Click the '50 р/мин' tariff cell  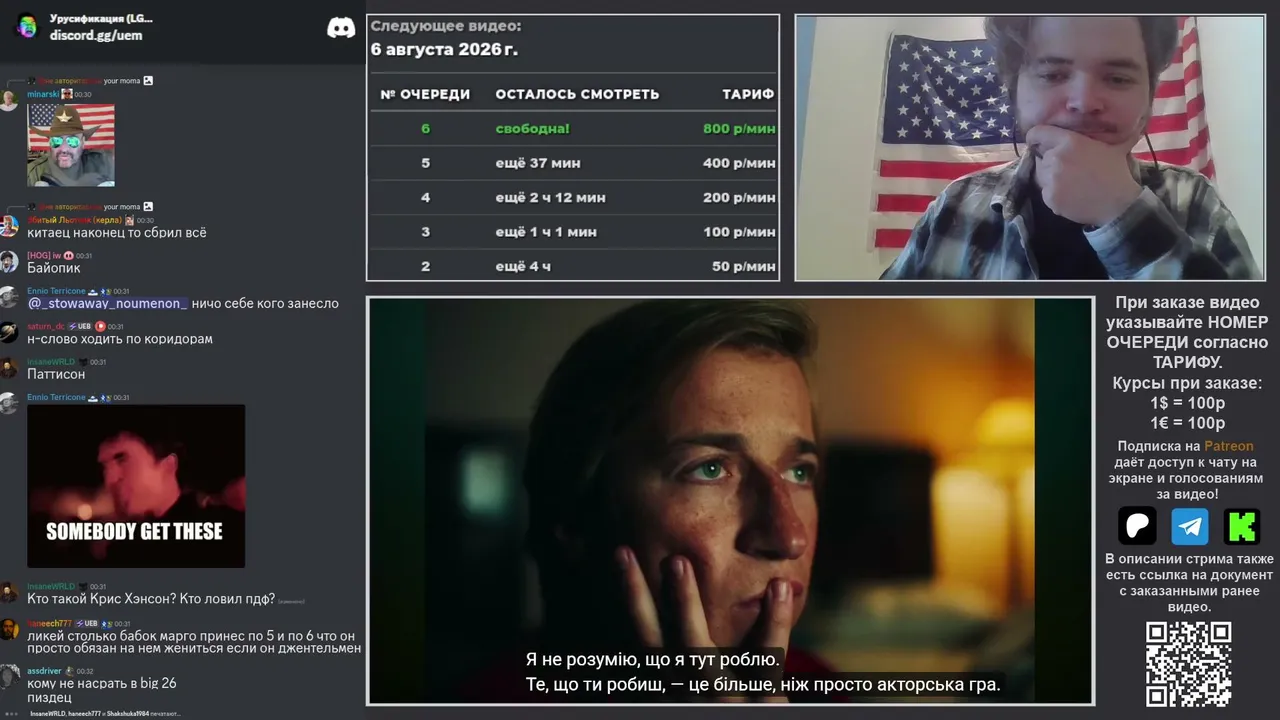coord(743,267)
